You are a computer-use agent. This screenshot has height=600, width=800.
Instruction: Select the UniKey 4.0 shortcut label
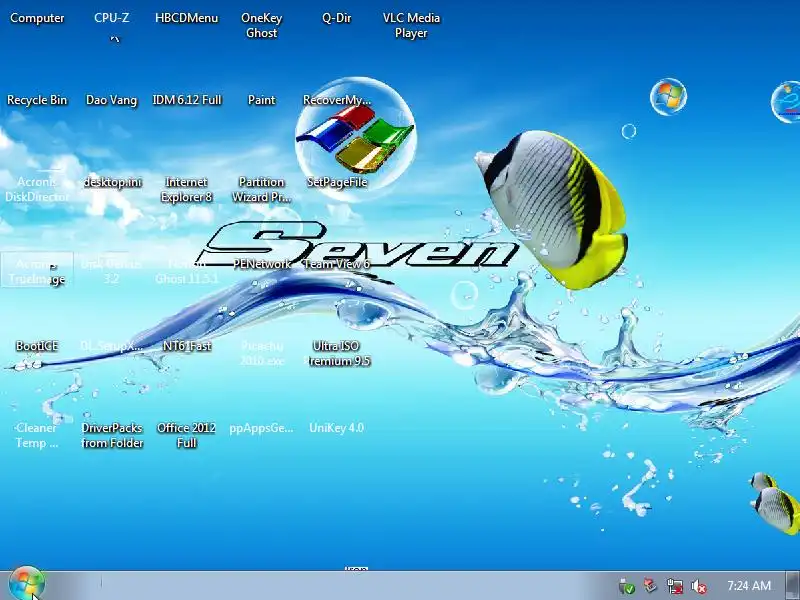(337, 428)
